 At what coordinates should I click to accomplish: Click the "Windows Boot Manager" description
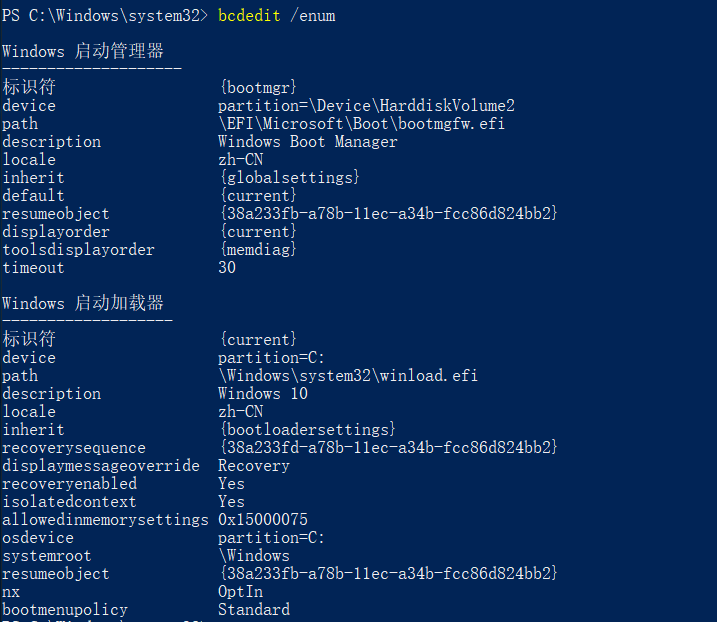point(307,142)
